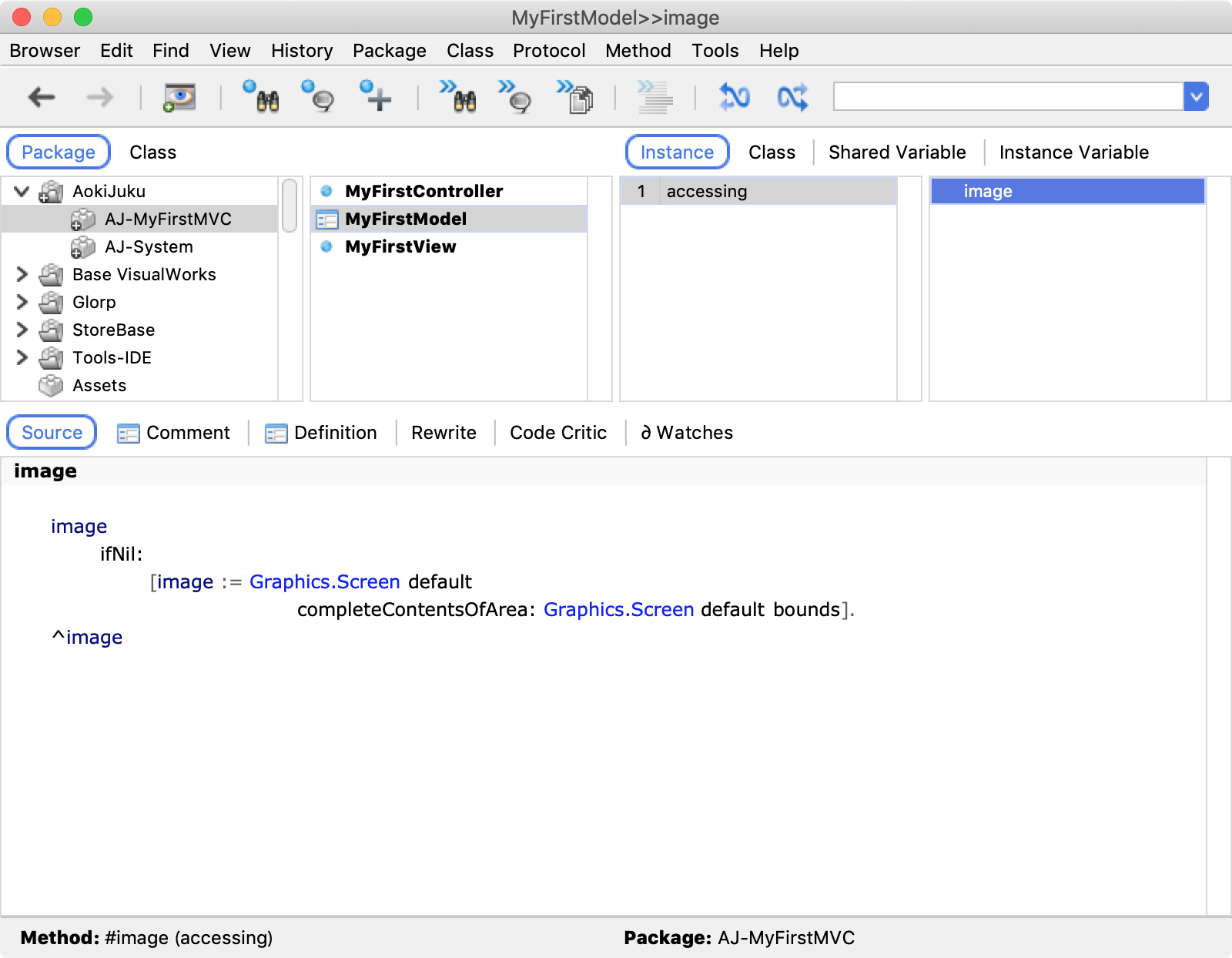Click the last blue crossed-arrows toolbar icon

point(792,97)
